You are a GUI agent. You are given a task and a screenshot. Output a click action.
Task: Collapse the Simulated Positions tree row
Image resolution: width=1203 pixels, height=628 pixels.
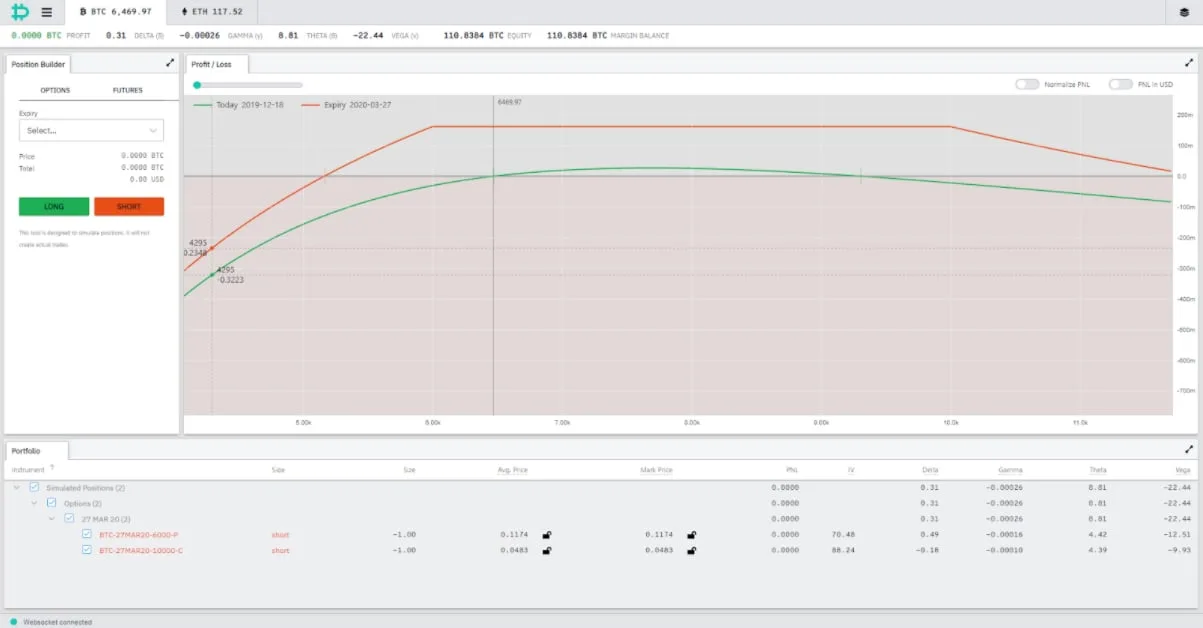[17, 487]
